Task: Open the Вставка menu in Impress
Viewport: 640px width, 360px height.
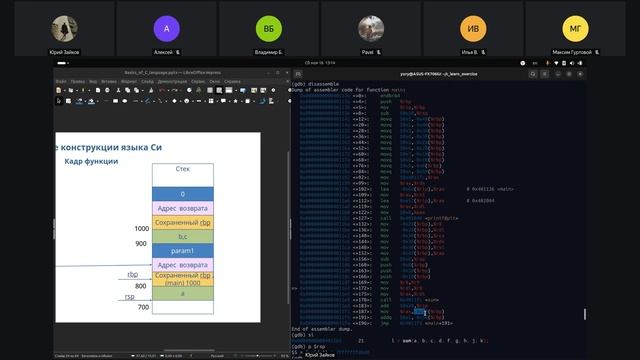Action: tap(109, 81)
